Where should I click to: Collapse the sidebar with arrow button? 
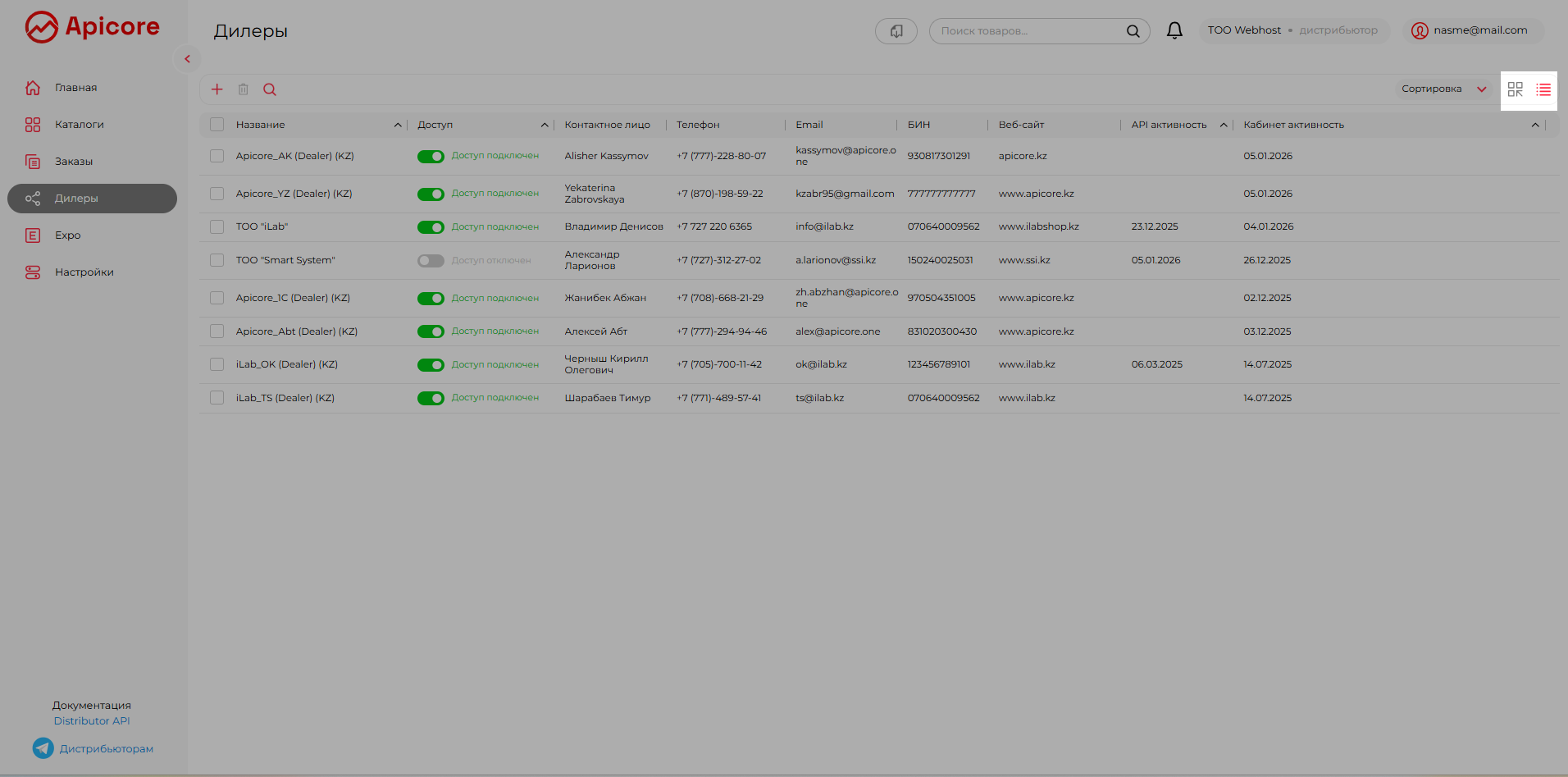188,59
